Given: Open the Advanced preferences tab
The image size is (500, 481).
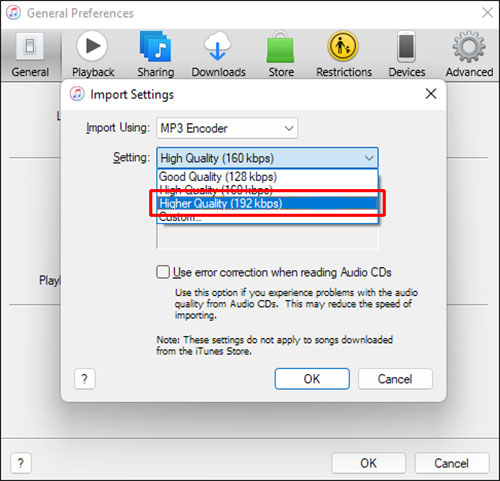Looking at the screenshot, I should (x=469, y=55).
